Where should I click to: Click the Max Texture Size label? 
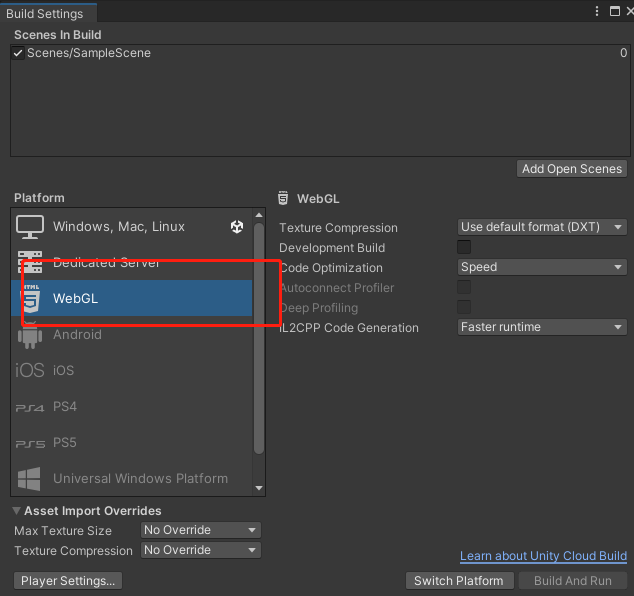click(63, 530)
